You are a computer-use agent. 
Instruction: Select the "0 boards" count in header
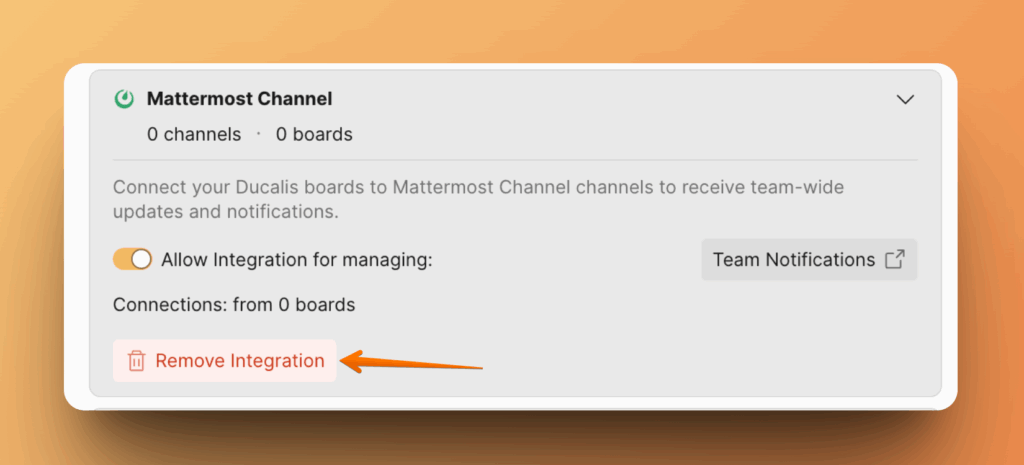tap(314, 134)
